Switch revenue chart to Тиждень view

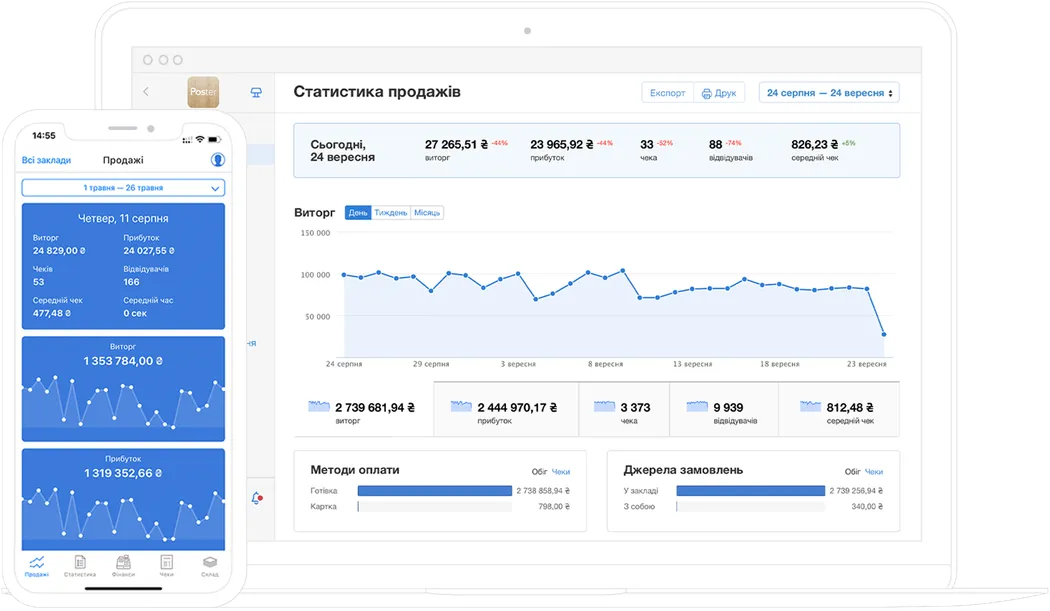[390, 213]
